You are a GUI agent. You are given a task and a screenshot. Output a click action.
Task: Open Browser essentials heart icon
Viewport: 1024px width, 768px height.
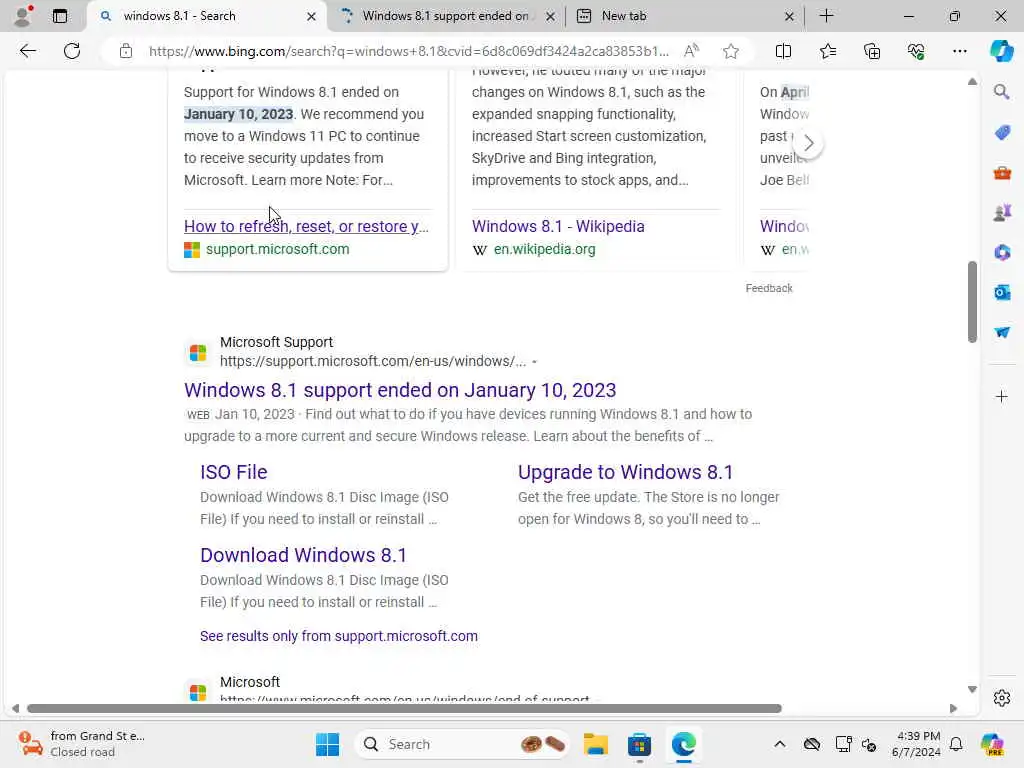coord(916,51)
